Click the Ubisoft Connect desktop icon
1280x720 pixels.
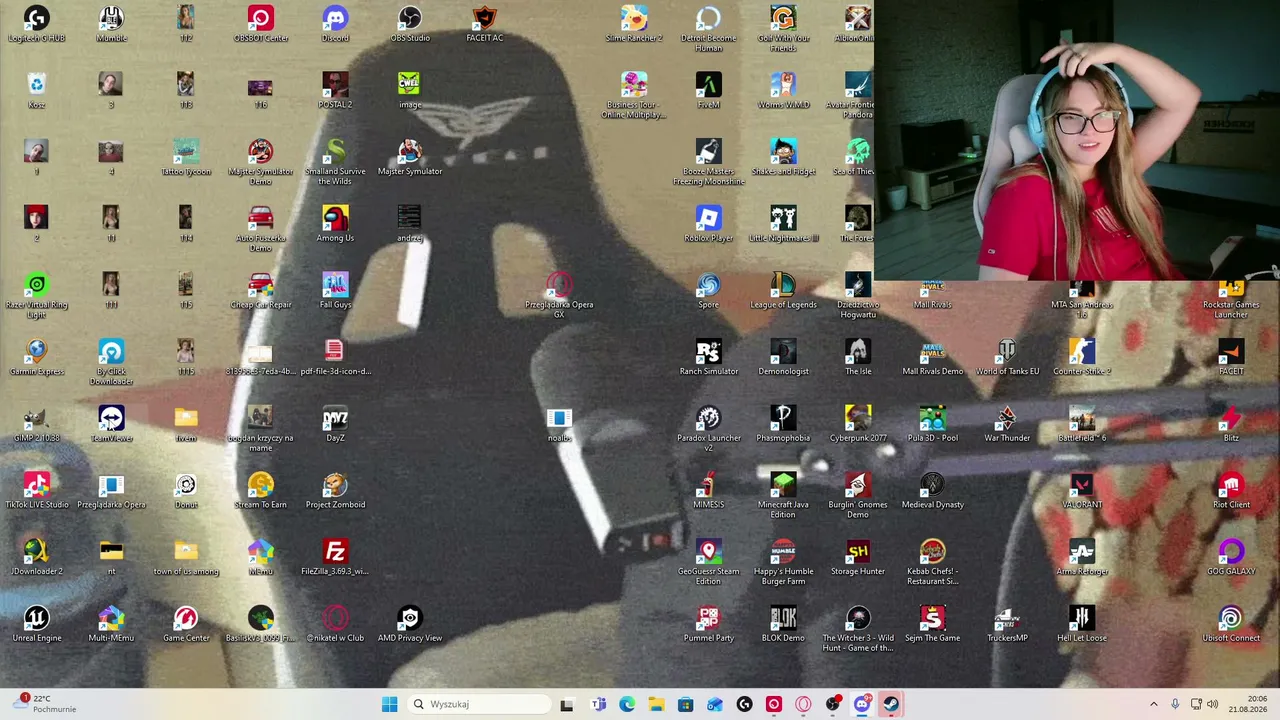pos(1231,625)
